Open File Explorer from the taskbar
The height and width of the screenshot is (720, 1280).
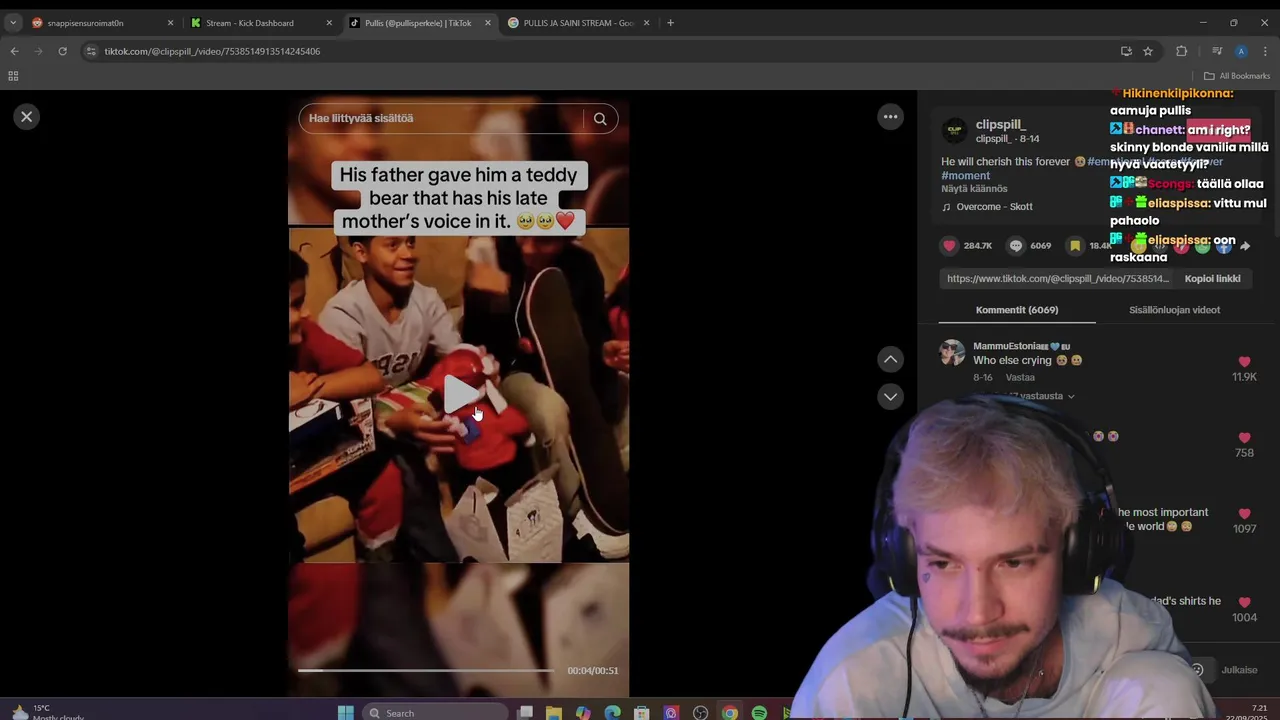(553, 712)
